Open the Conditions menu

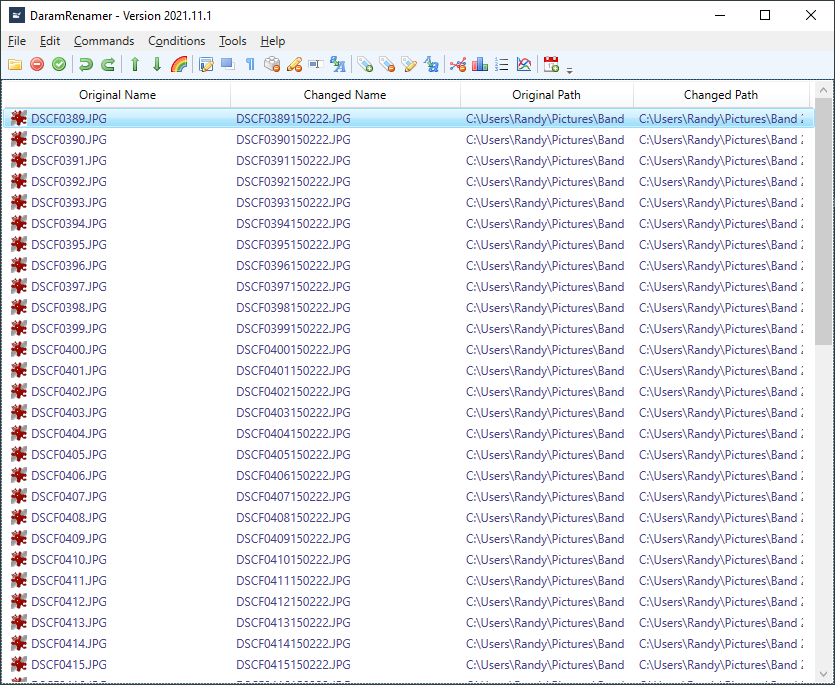click(177, 41)
